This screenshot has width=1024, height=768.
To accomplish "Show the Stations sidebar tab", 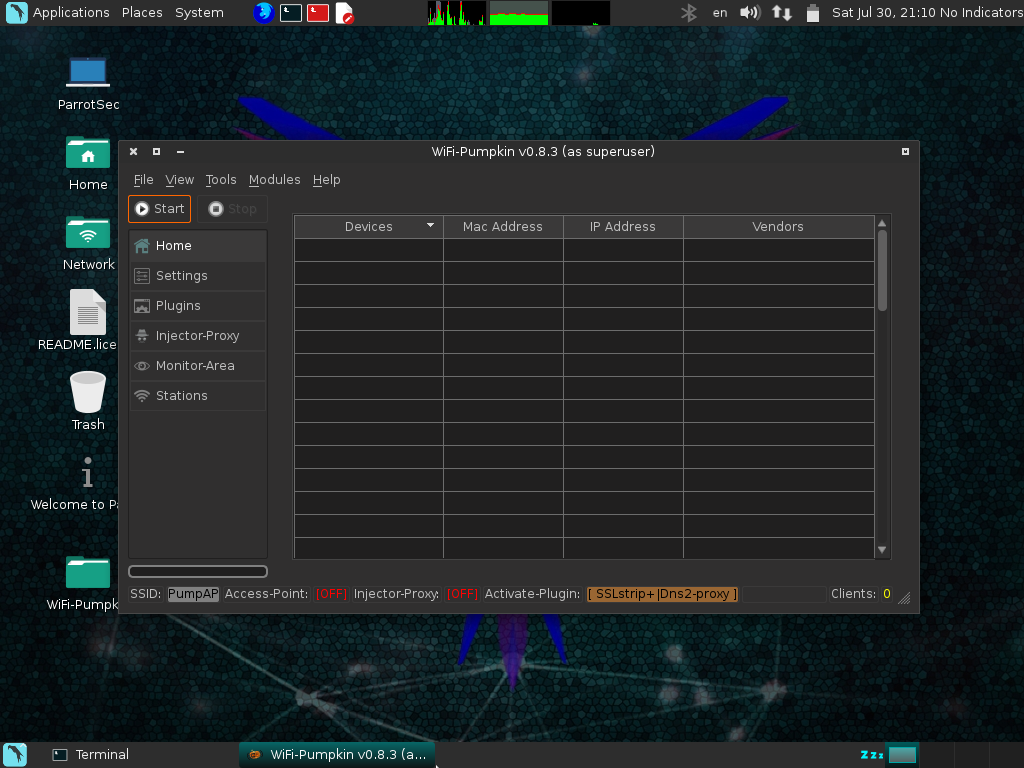I will [198, 396].
